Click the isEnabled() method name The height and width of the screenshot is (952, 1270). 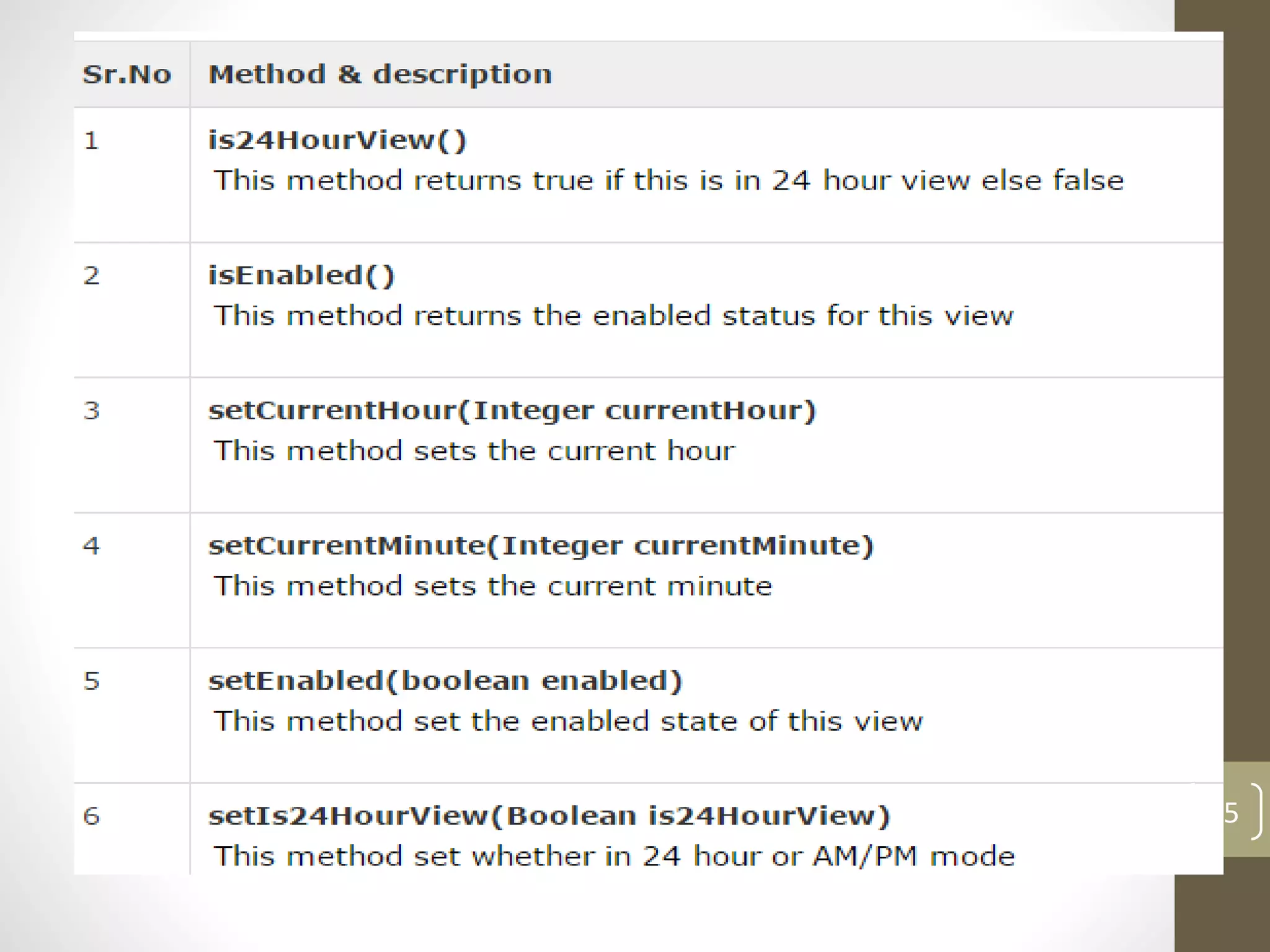click(x=301, y=275)
